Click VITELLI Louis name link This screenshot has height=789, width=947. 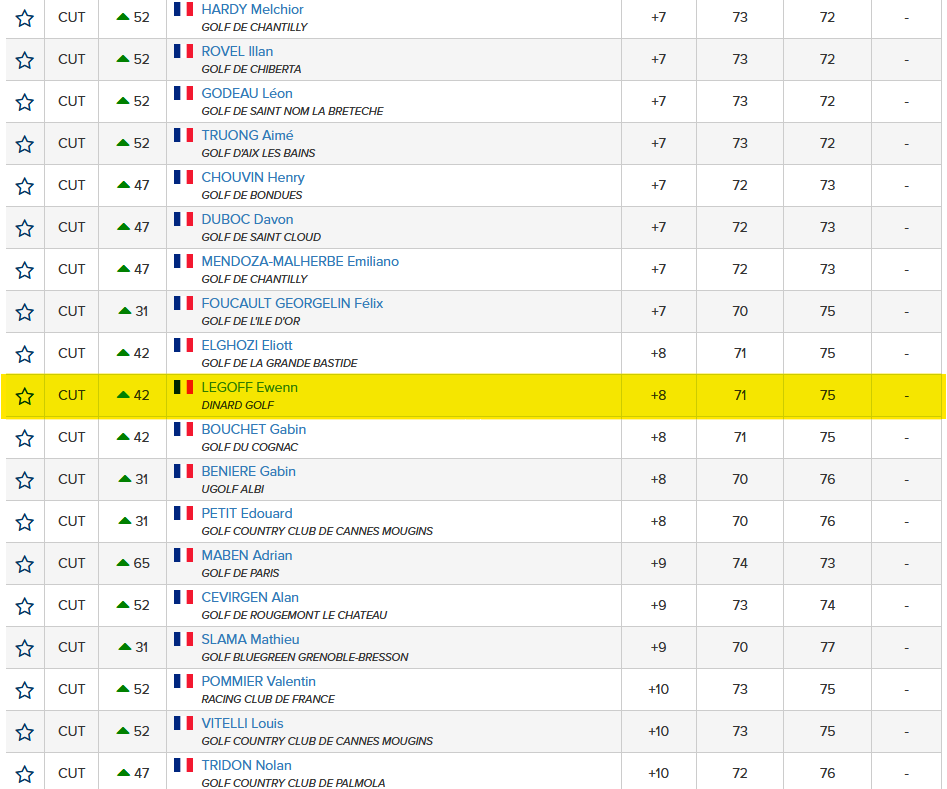pyautogui.click(x=242, y=723)
